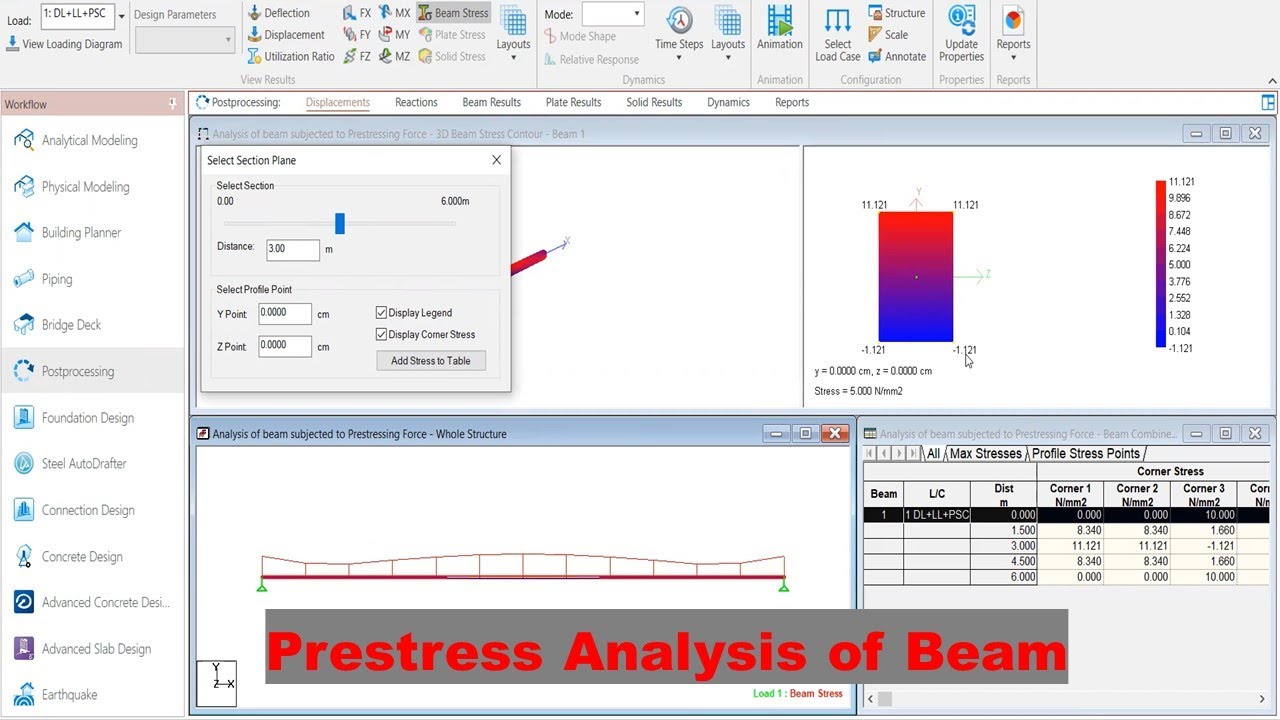Click Update Properties button
This screenshot has height=720, width=1280.
pos(961,34)
